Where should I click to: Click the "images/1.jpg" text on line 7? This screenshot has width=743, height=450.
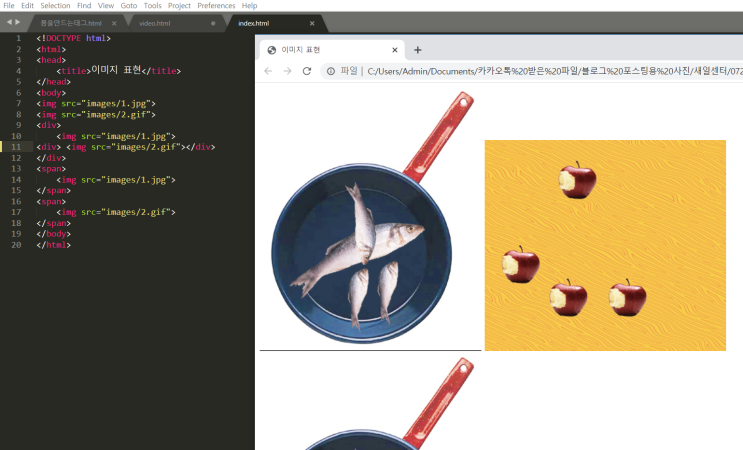tap(118, 103)
